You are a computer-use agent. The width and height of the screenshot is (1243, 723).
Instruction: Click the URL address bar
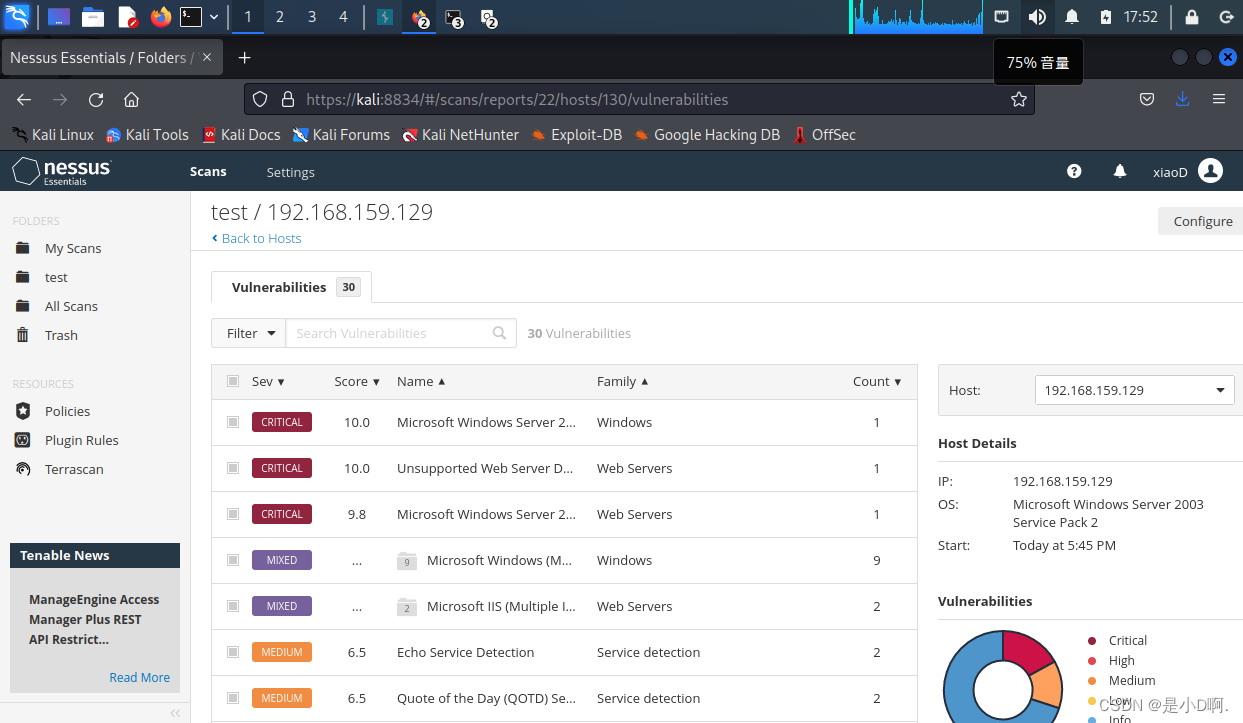[x=640, y=99]
